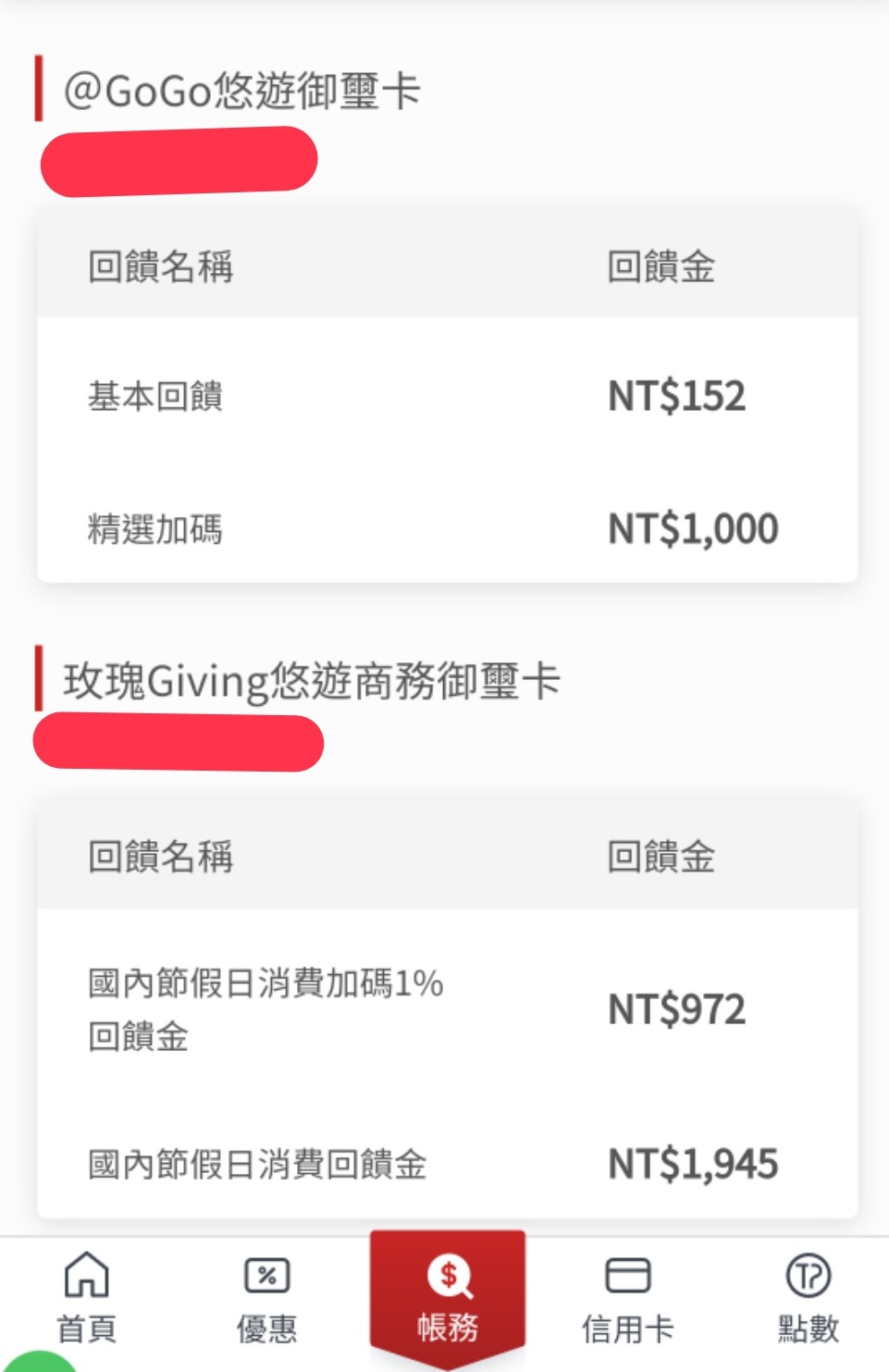Select 國內節假日消費回饋金 row
Image resolution: width=889 pixels, height=1372 pixels.
257,1164
